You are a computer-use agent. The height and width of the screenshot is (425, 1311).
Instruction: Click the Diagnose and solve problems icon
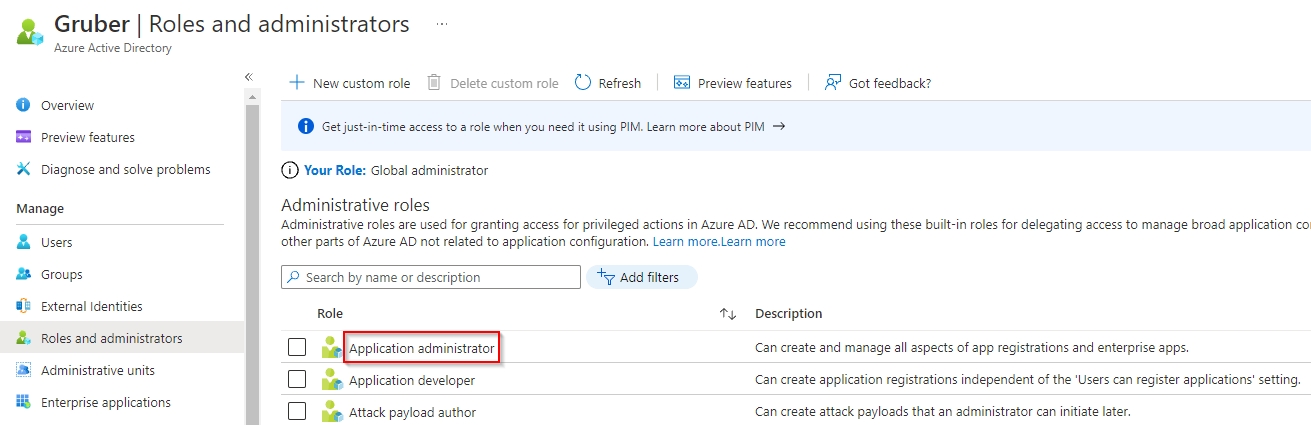coord(24,169)
